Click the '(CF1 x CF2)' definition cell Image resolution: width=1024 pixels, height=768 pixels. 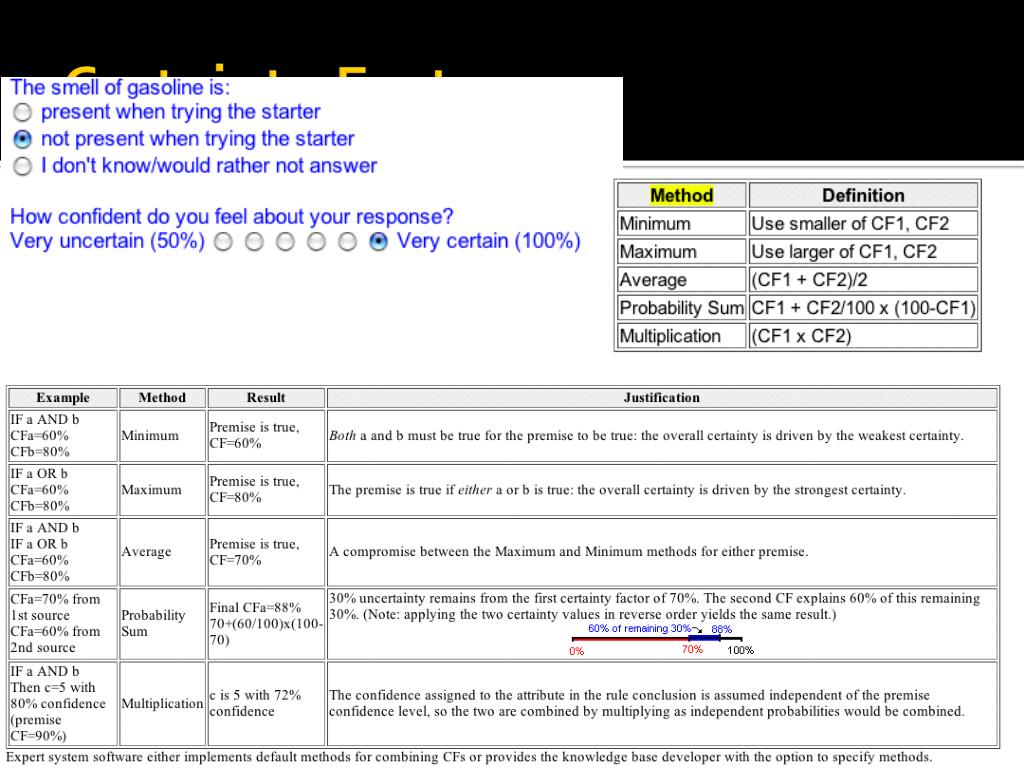pyautogui.click(x=863, y=336)
